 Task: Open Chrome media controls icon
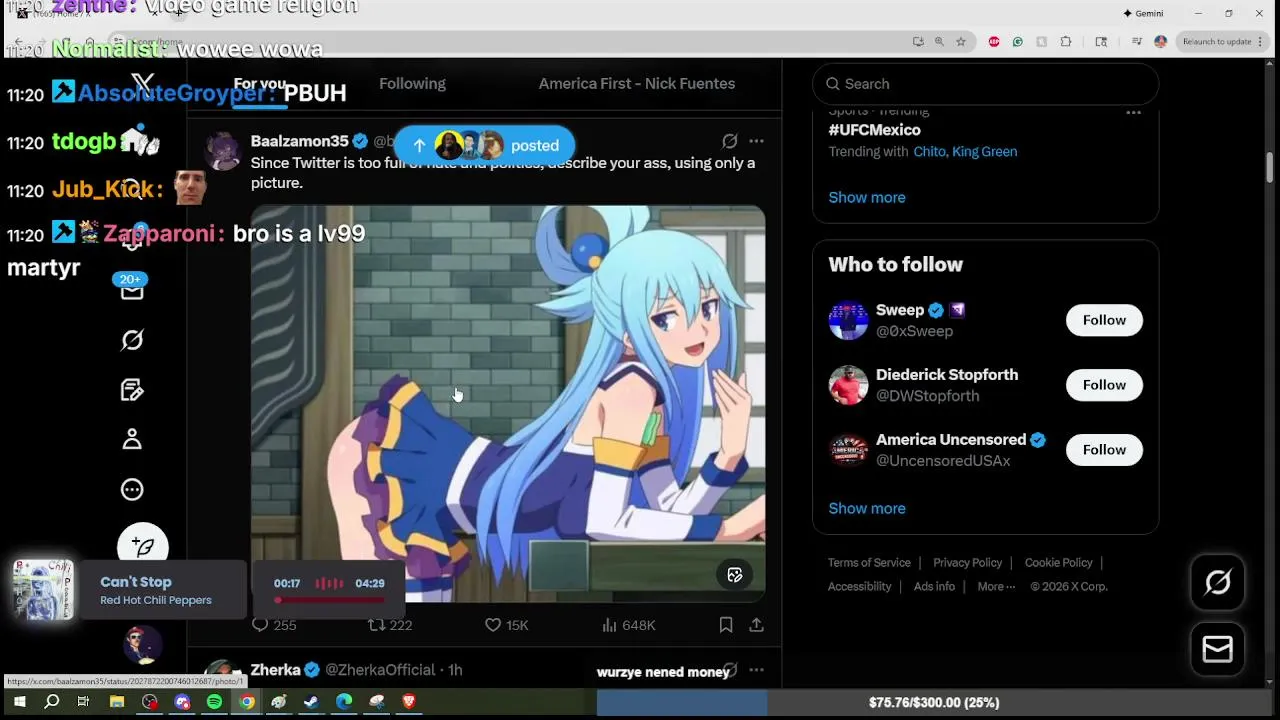pos(1137,42)
